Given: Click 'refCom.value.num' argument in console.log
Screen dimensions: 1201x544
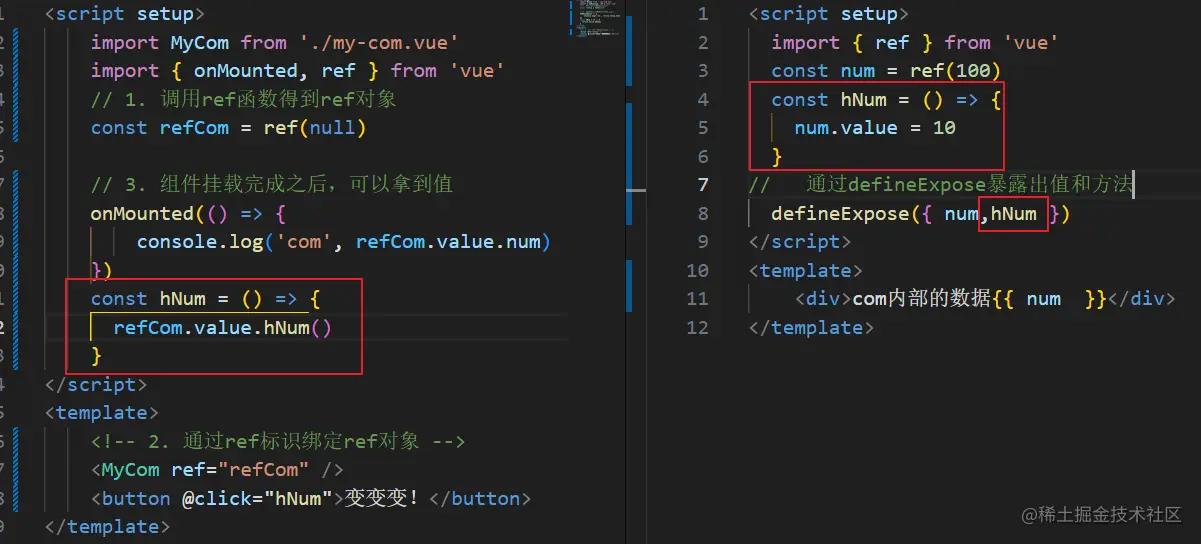Looking at the screenshot, I should point(447,242).
